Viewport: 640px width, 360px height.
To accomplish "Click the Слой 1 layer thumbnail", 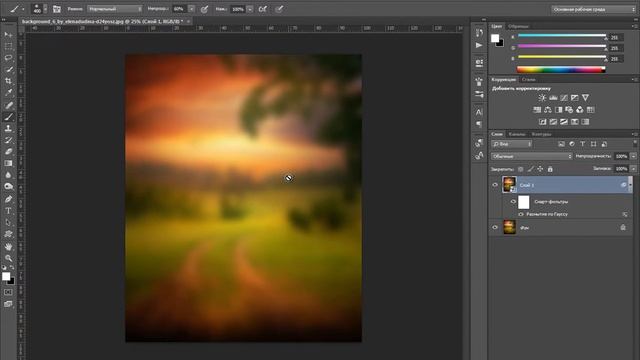I will coord(509,184).
